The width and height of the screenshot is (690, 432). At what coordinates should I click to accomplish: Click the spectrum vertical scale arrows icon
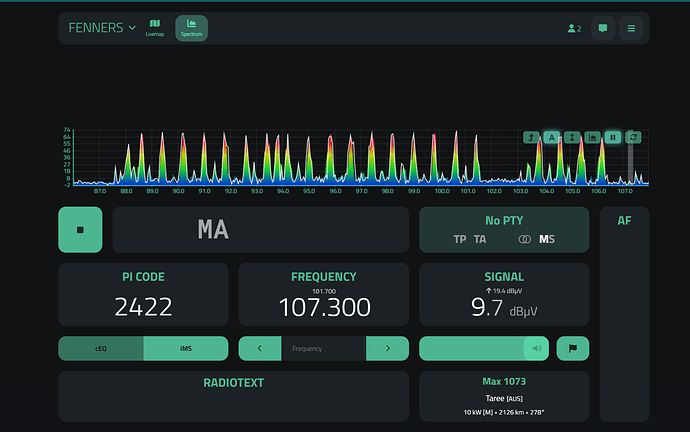(571, 137)
